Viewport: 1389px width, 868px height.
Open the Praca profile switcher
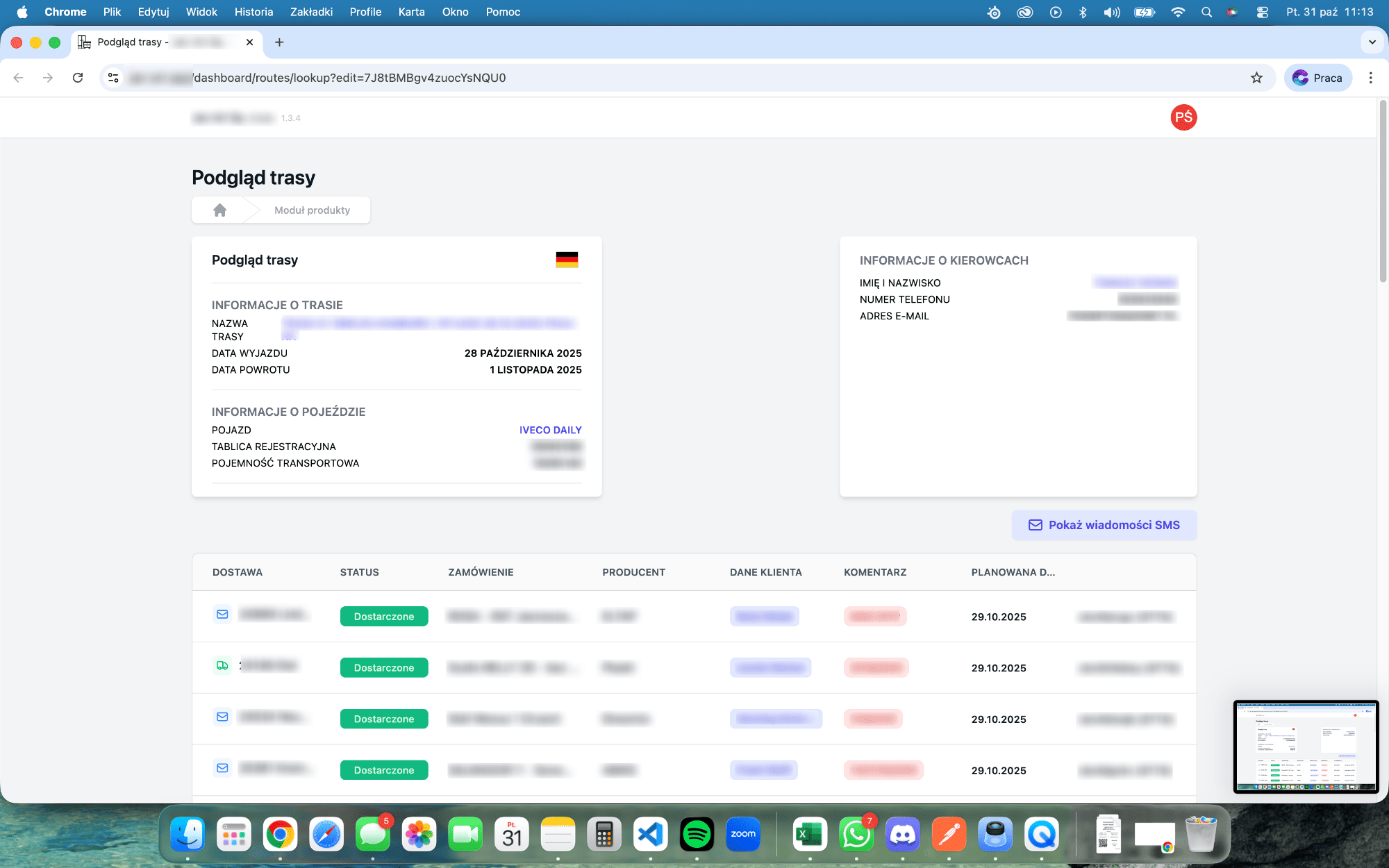1317,78
